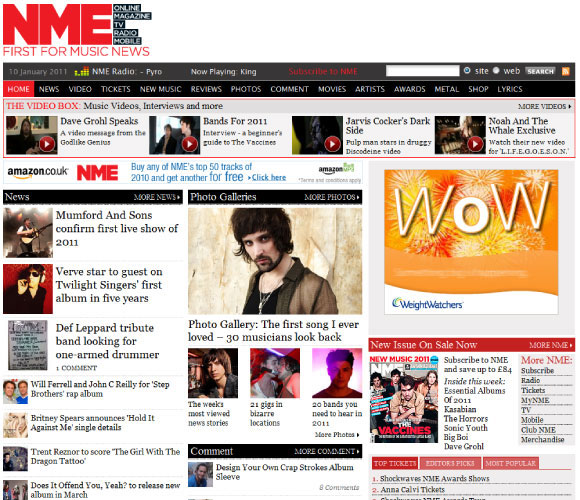
Task: Open Will Ferrell Step Brothers story
Action: 100,389
